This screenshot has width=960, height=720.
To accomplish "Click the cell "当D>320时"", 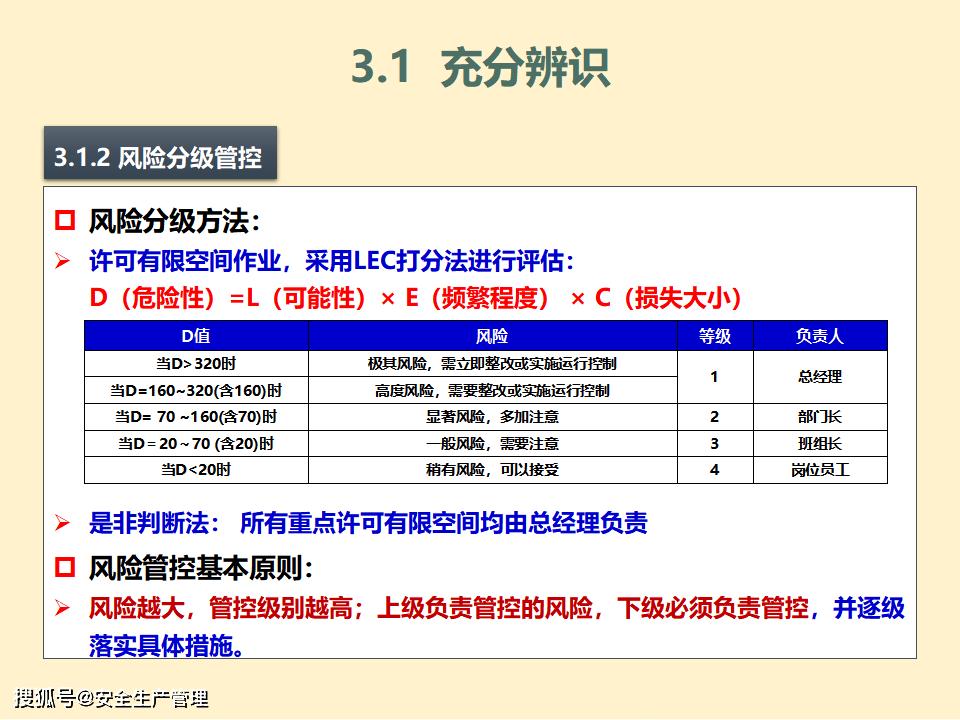I will pyautogui.click(x=197, y=364).
